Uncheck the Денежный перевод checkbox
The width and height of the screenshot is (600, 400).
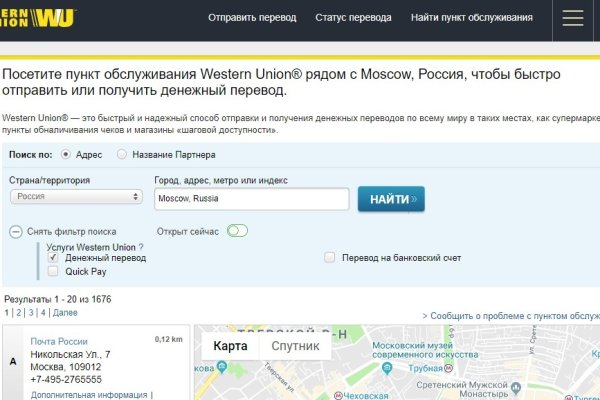point(53,258)
